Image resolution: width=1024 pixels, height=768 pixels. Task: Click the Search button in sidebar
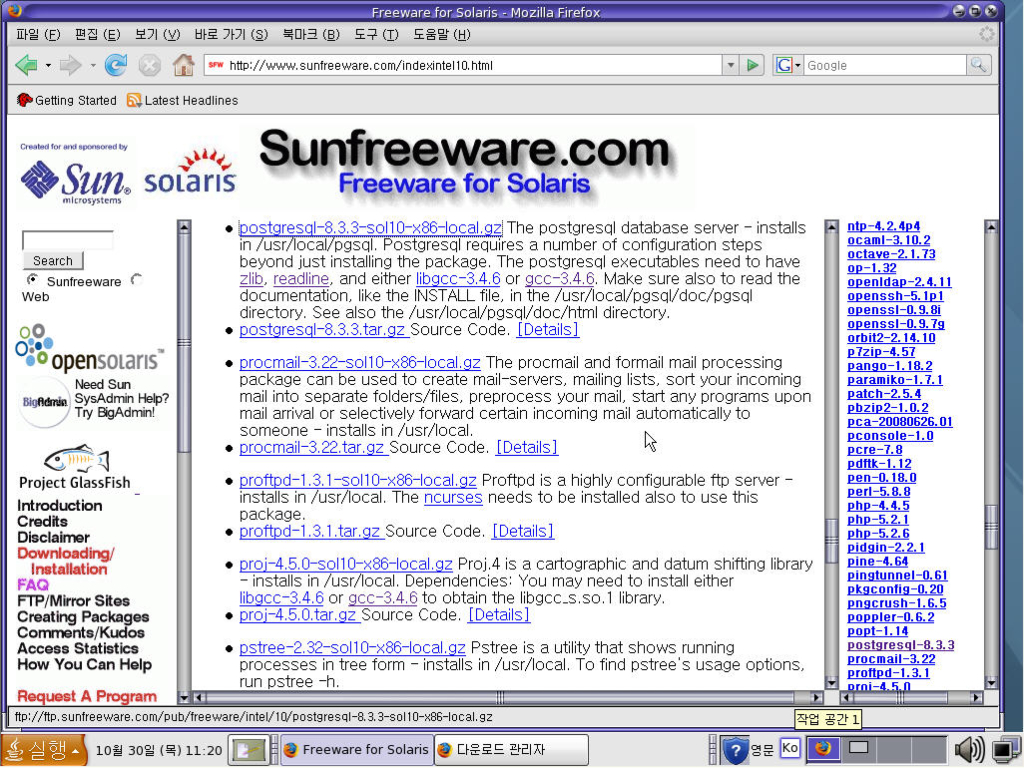tap(53, 261)
